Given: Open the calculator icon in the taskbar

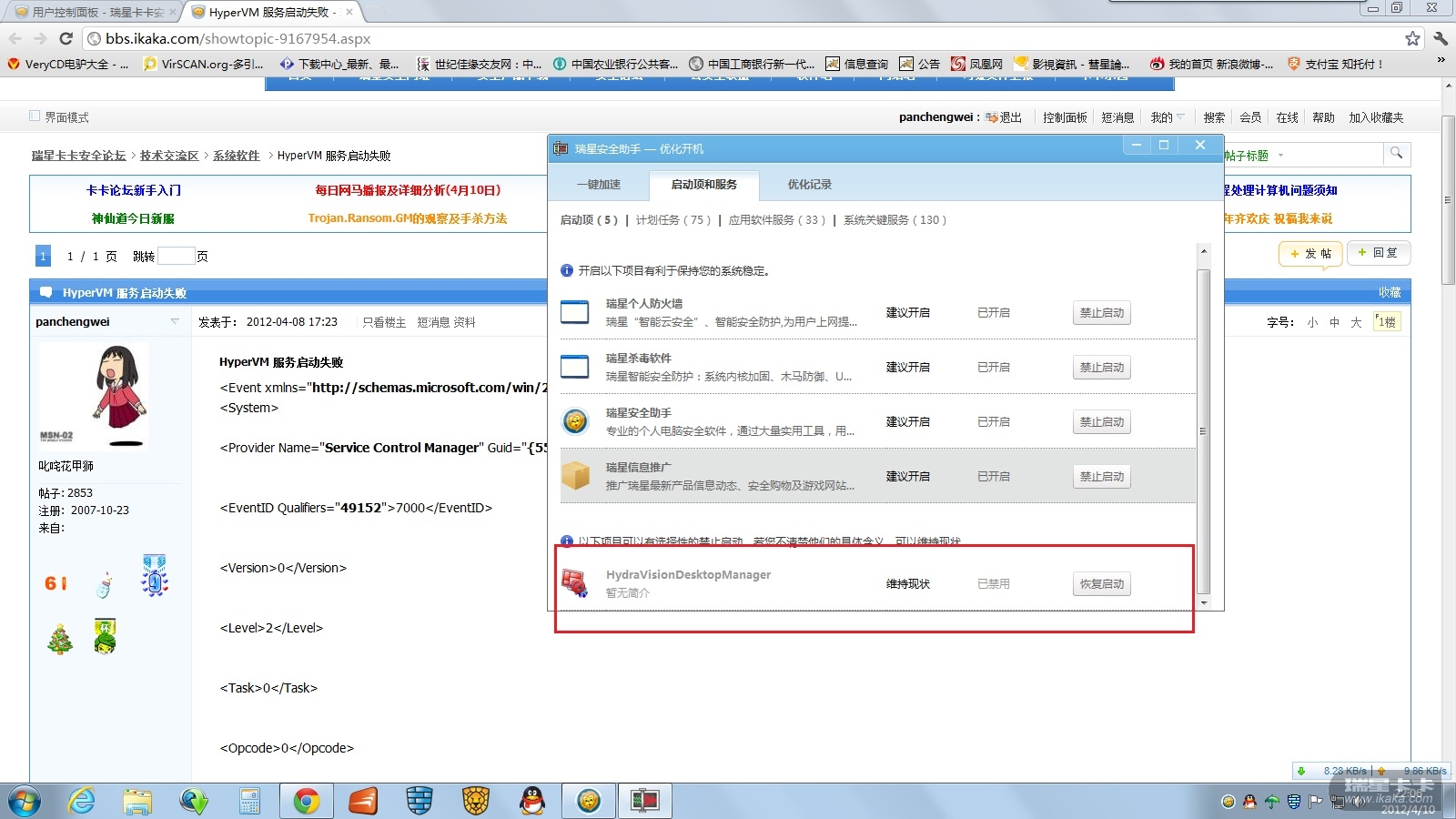Looking at the screenshot, I should click(x=249, y=801).
